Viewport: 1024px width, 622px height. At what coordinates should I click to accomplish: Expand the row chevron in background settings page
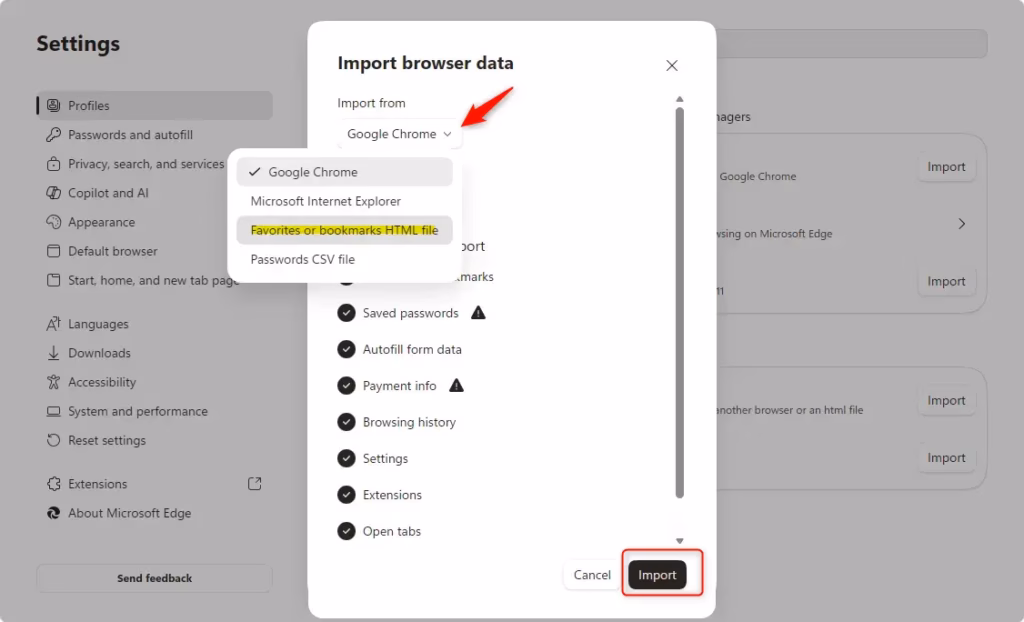961,223
